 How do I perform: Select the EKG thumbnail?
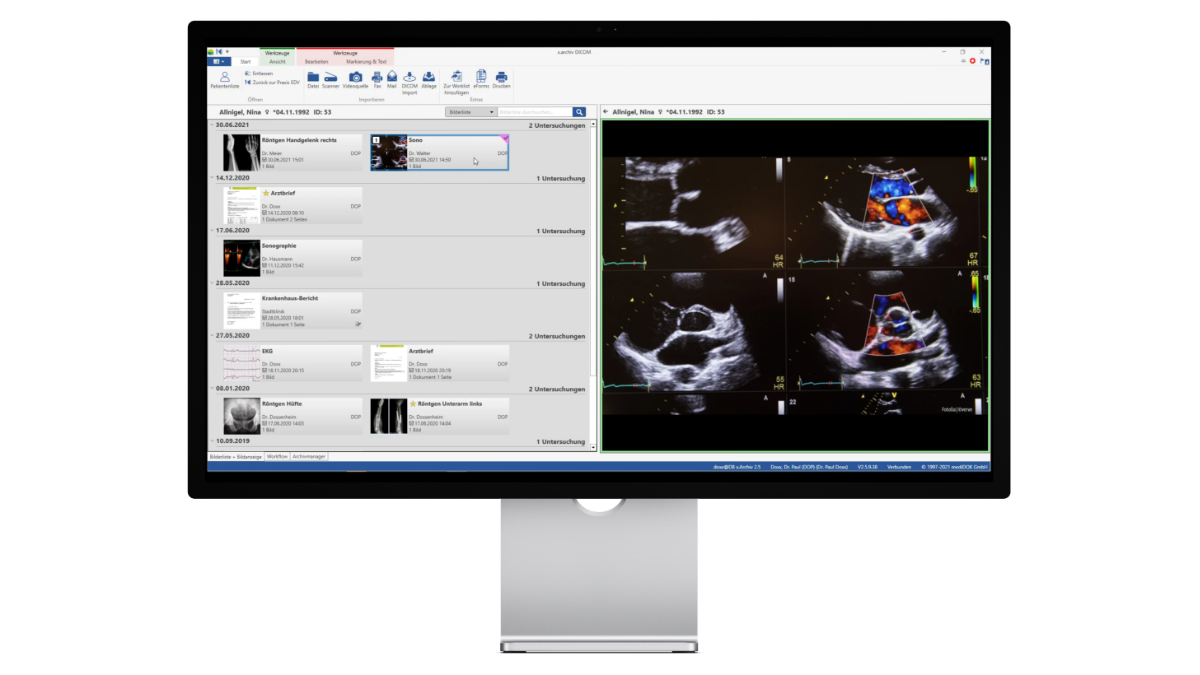click(x=241, y=363)
